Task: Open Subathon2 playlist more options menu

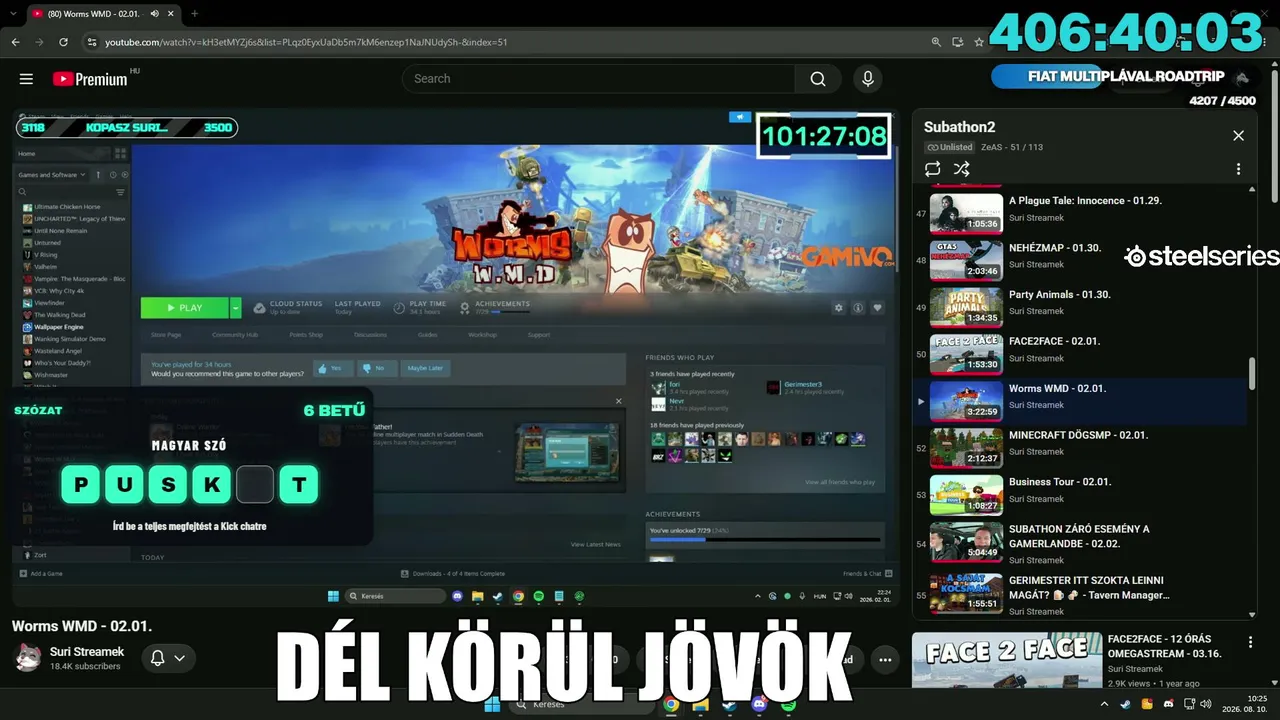Action: (1238, 169)
